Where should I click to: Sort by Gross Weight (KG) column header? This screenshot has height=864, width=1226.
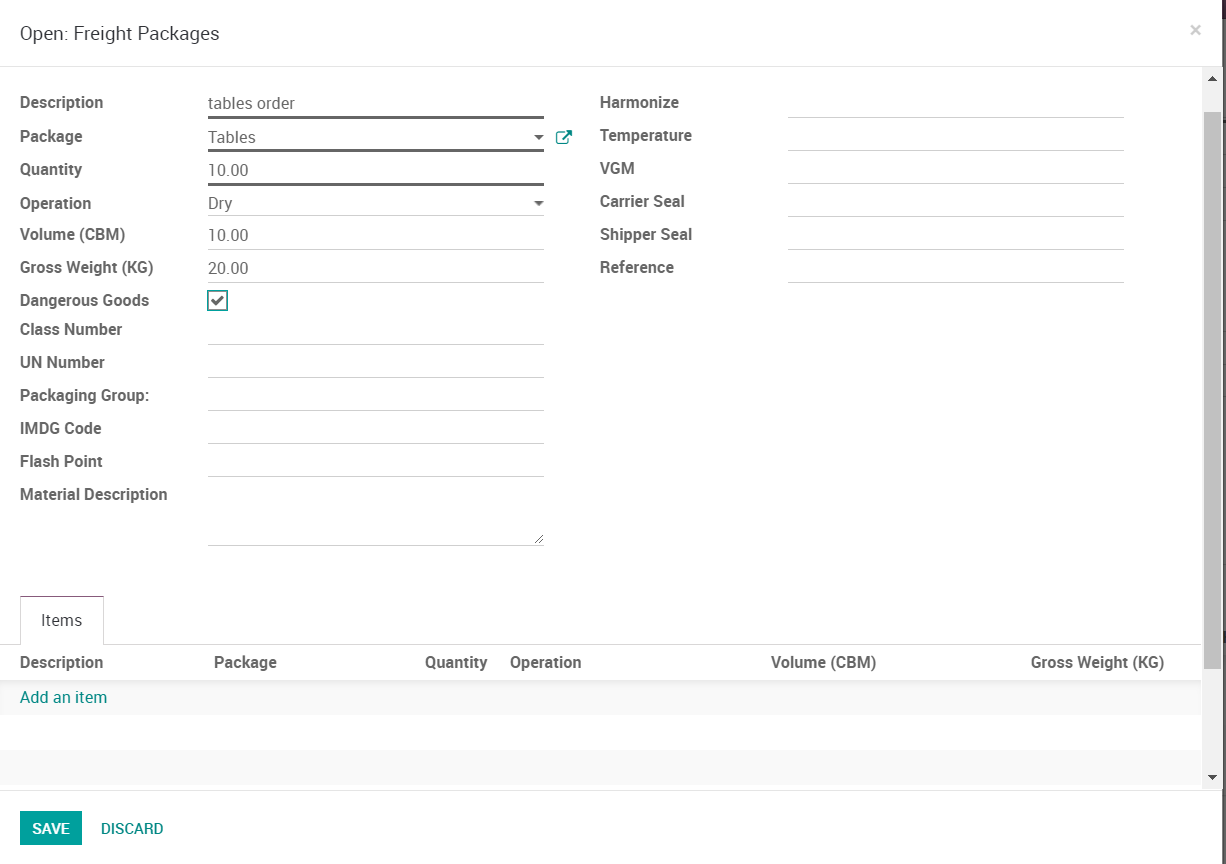click(x=1097, y=662)
